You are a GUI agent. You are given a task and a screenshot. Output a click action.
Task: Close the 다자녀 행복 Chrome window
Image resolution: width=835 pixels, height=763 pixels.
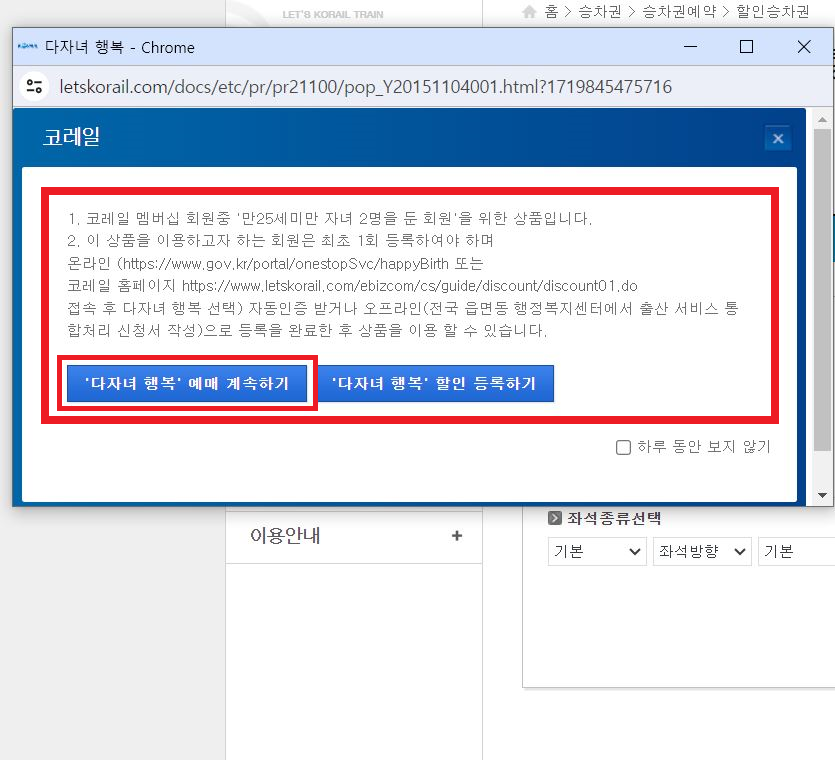(x=804, y=47)
